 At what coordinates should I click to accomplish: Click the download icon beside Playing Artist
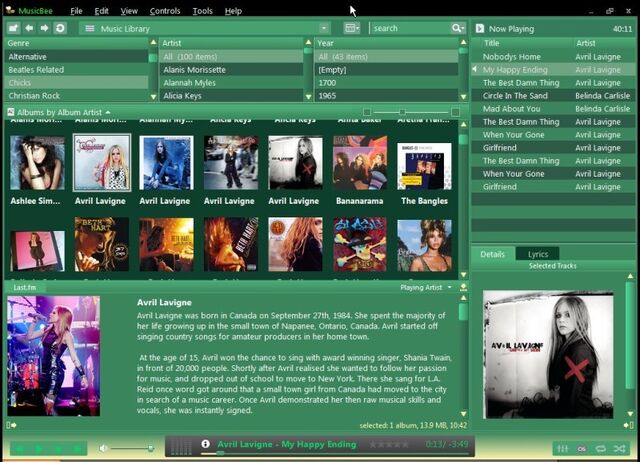[463, 287]
